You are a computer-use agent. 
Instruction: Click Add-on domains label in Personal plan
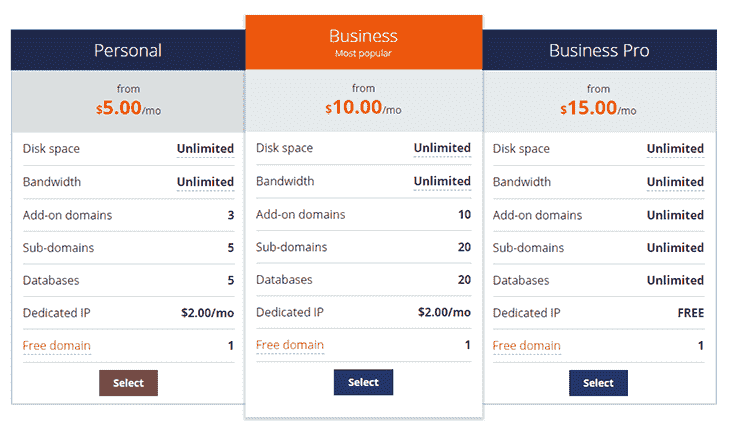[x=68, y=215]
